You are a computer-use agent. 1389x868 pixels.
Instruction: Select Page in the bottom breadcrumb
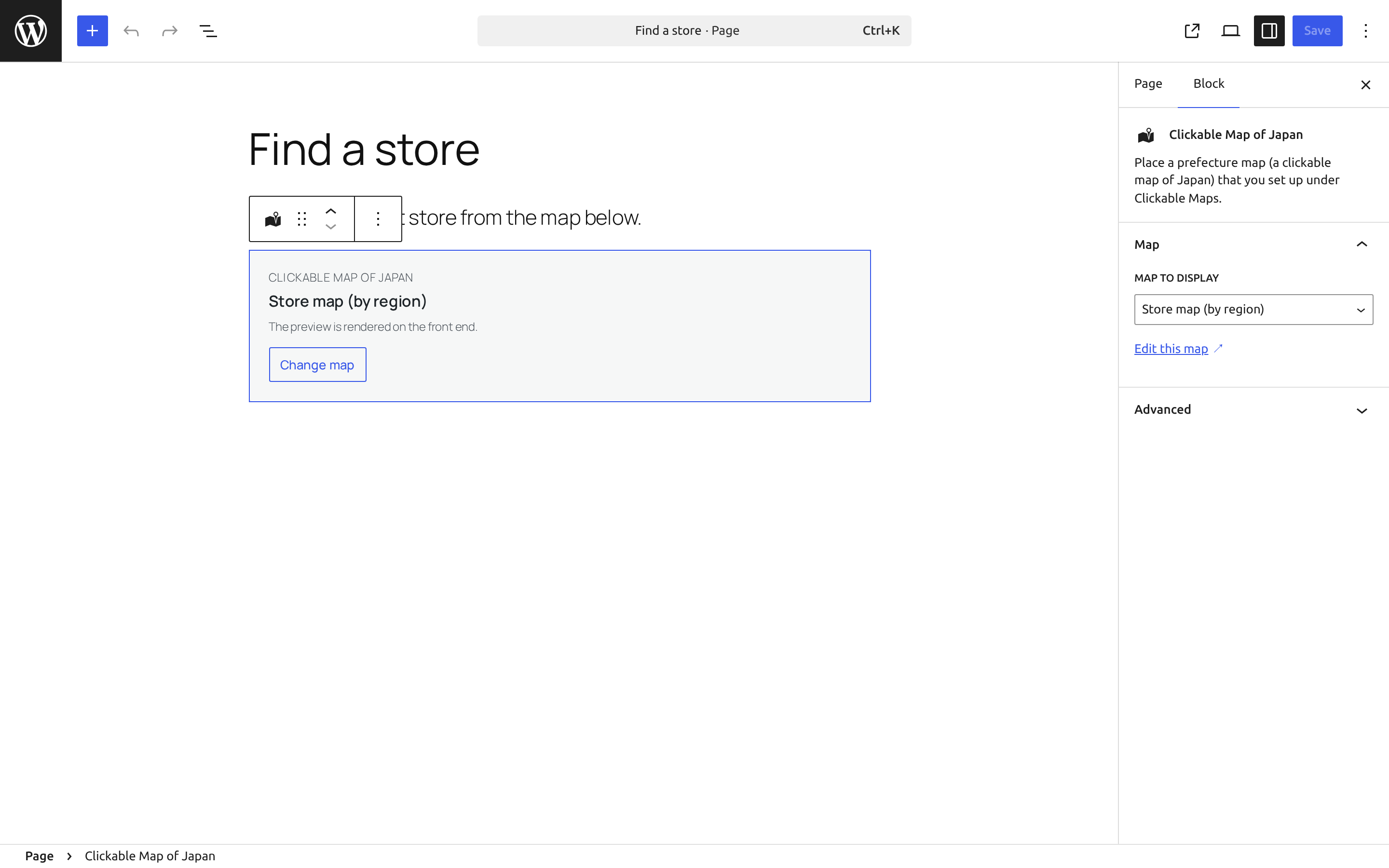point(39,856)
